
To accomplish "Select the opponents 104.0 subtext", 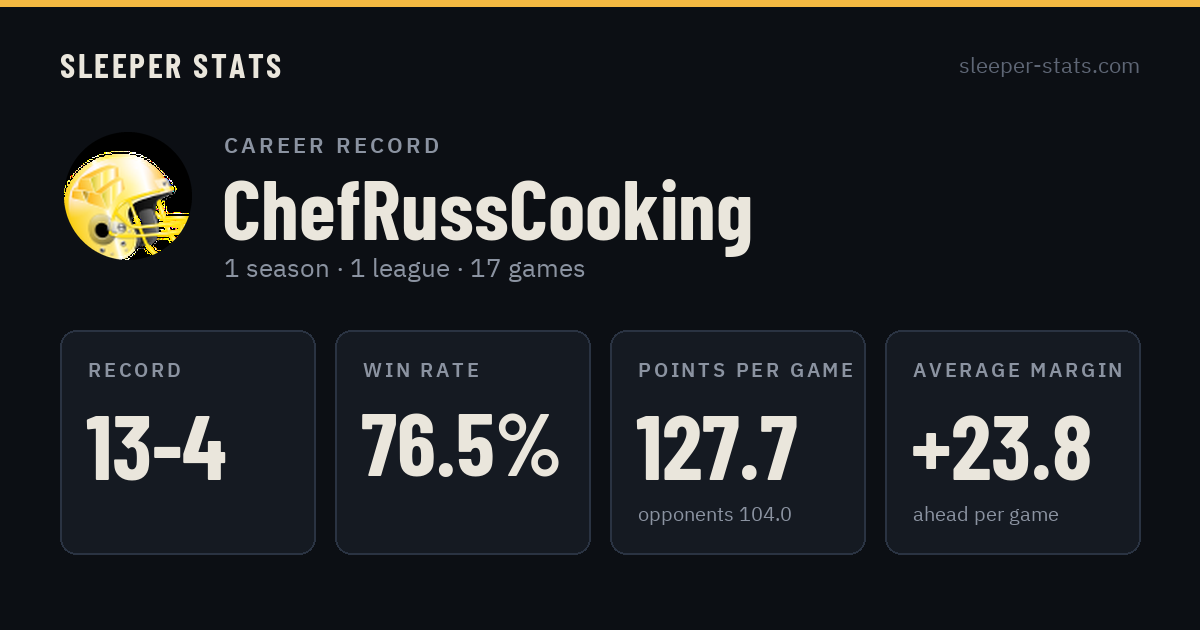I will point(715,515).
